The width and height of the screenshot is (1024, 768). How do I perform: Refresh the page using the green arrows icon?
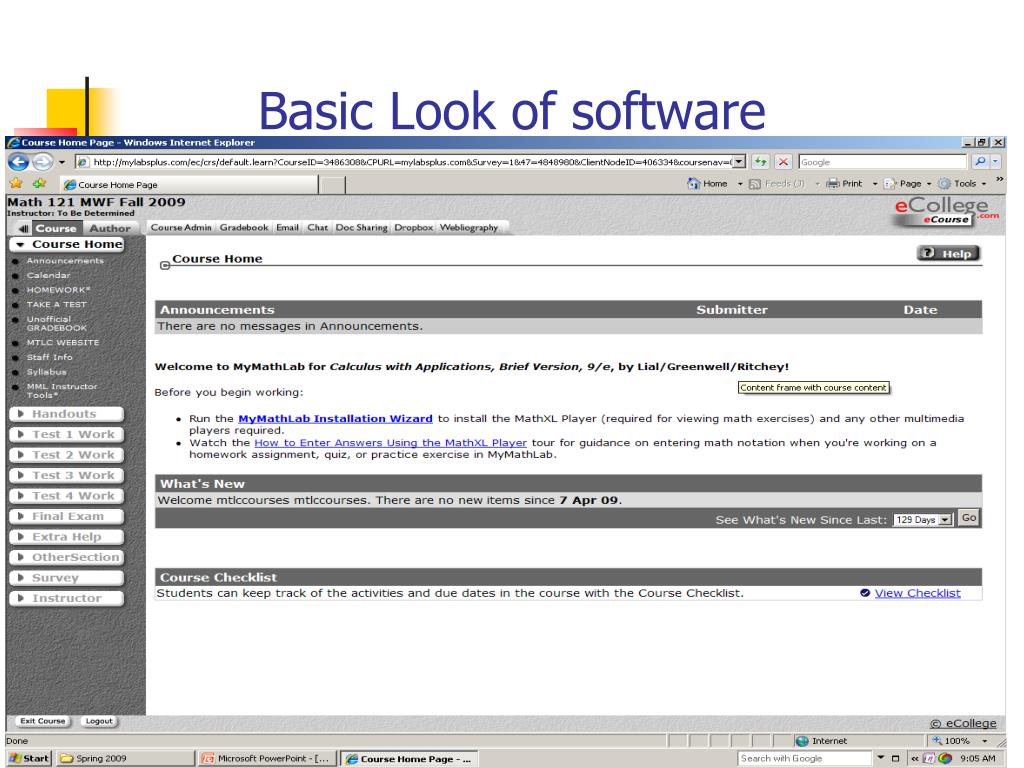click(760, 161)
